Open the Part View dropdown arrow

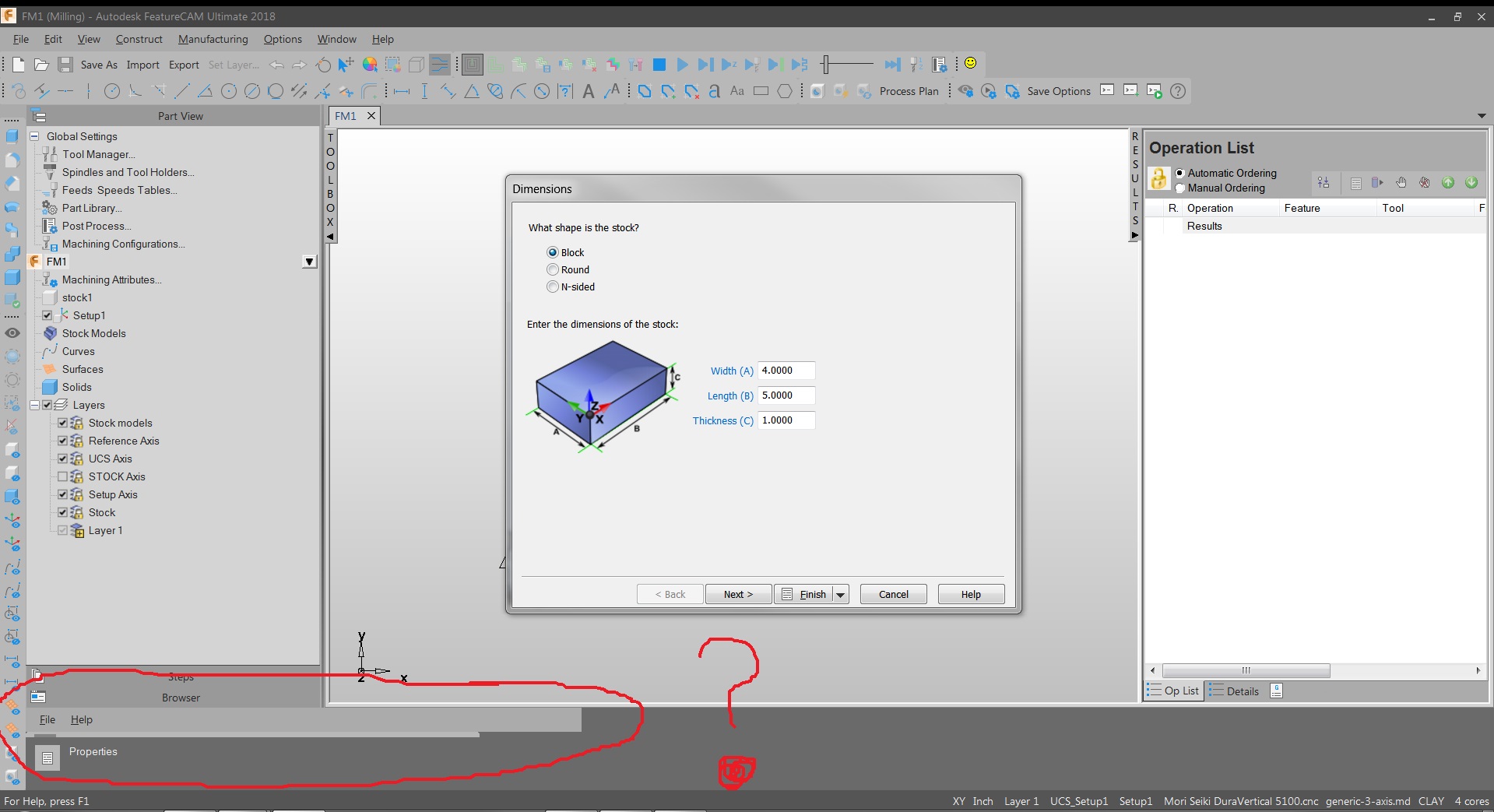pyautogui.click(x=308, y=262)
